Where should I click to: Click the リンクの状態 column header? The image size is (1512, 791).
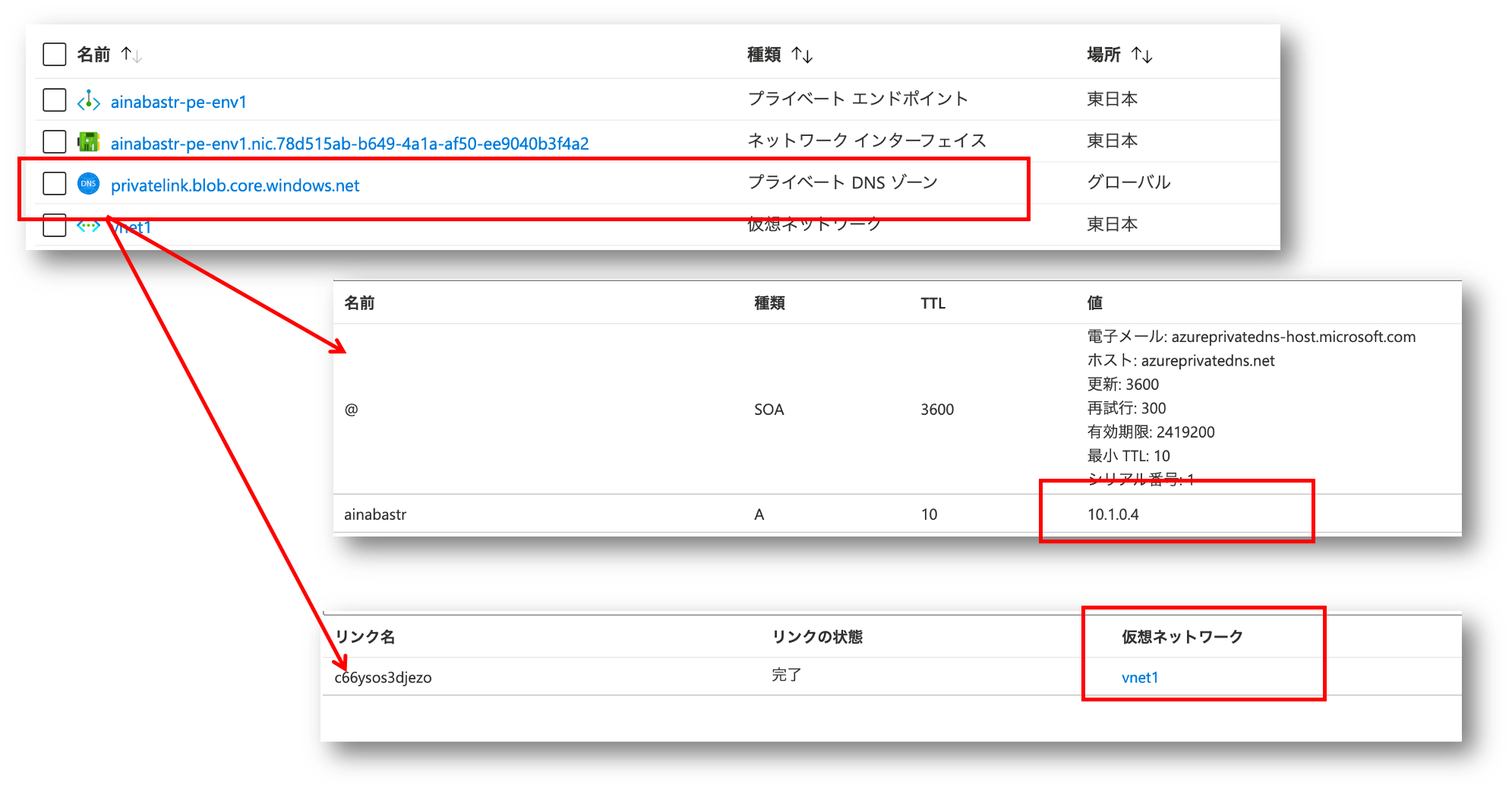pos(817,637)
